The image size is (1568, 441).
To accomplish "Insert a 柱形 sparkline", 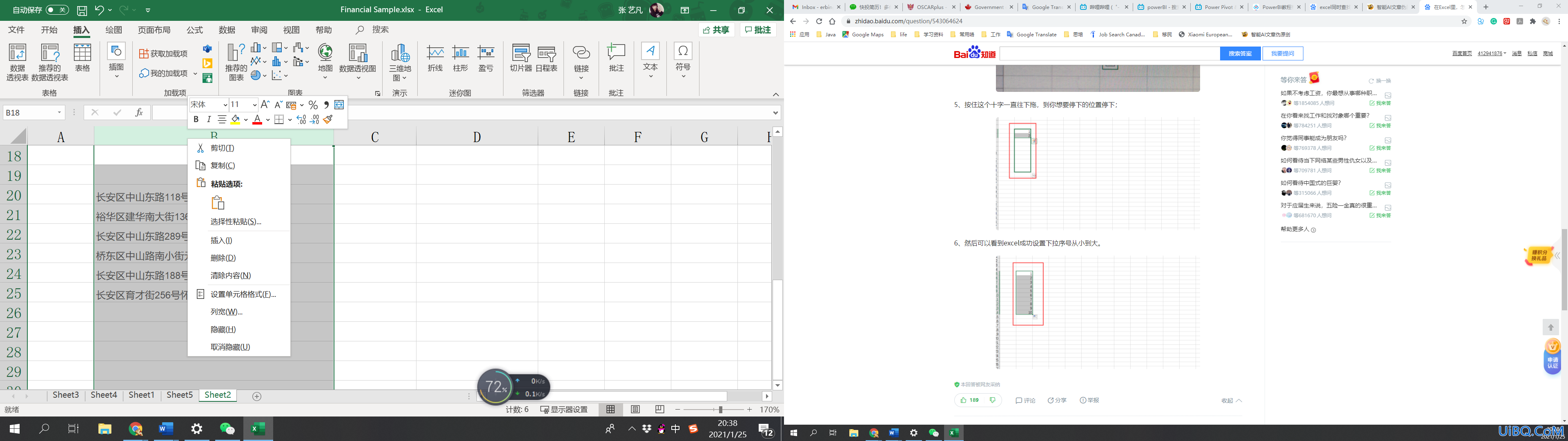I will coord(461,58).
